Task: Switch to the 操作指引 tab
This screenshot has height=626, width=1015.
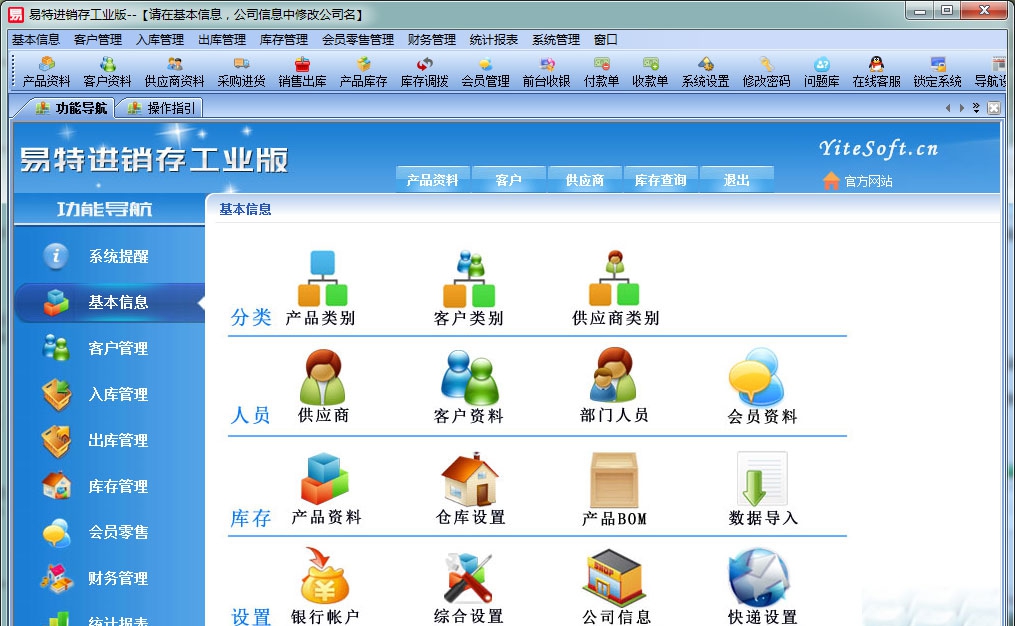Action: [159, 107]
